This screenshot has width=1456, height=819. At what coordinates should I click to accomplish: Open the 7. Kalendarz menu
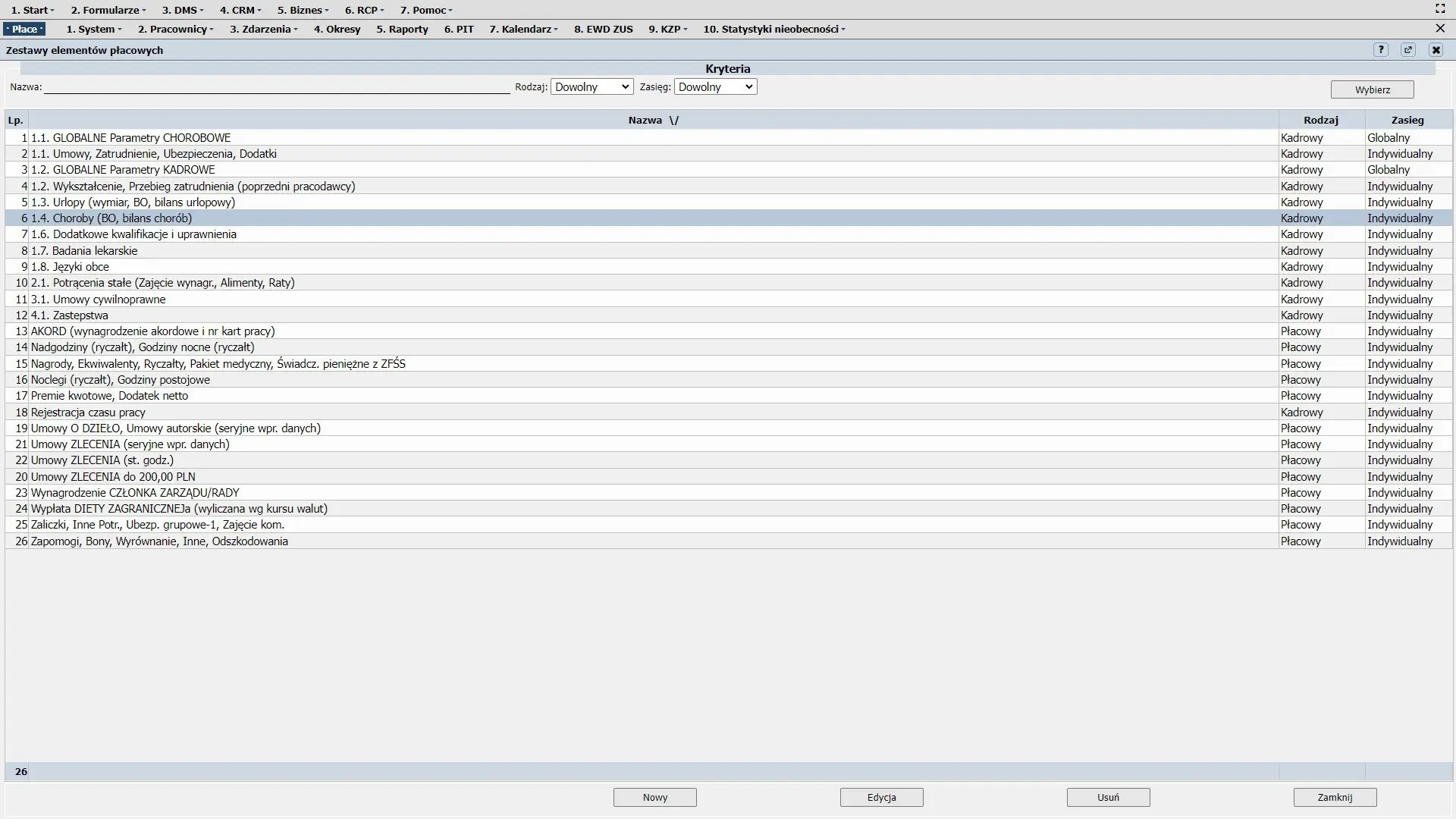pos(523,29)
